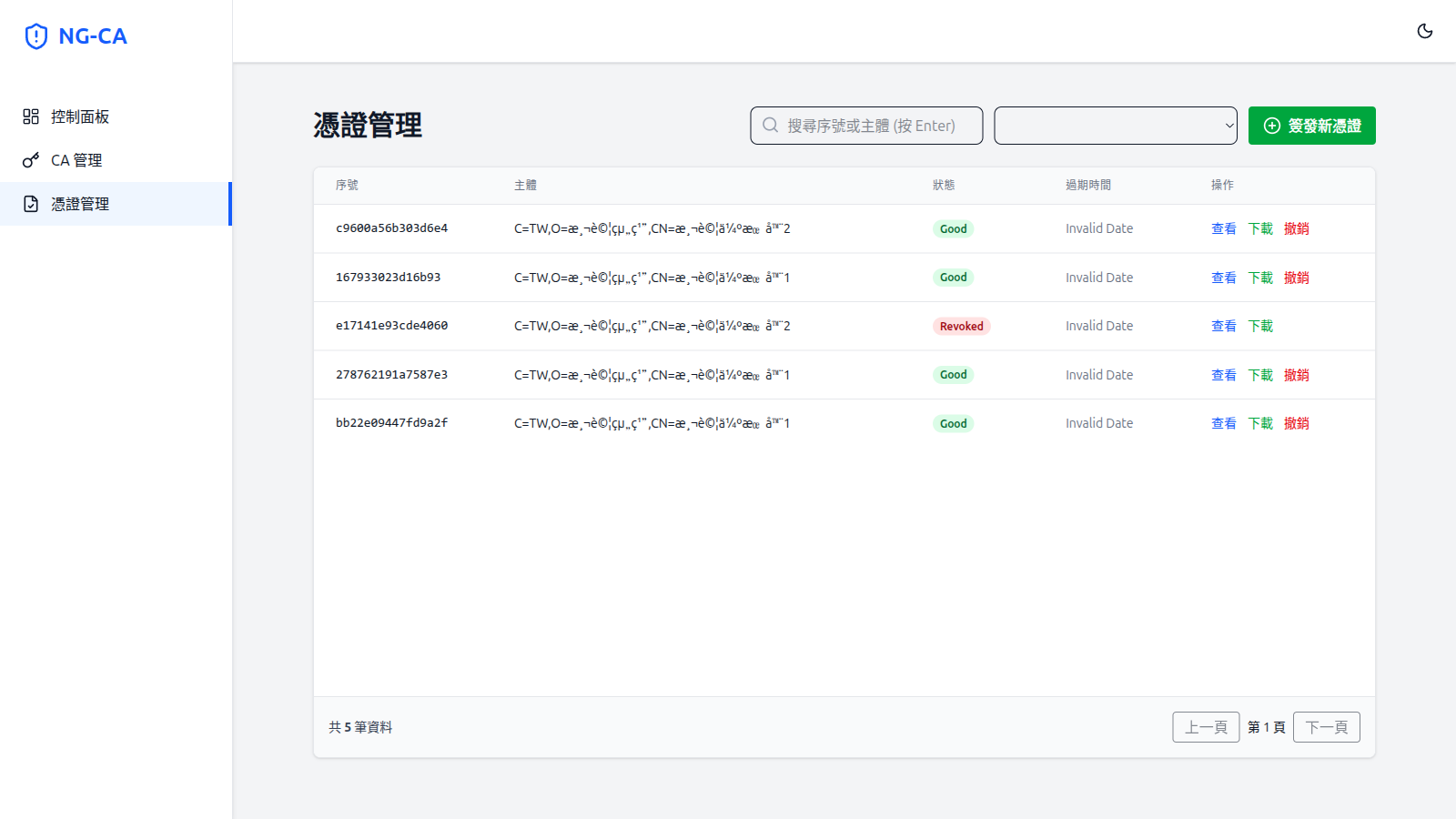Click the magnifier icon in the search box
Viewport: 1456px width, 819px height.
tap(771, 126)
